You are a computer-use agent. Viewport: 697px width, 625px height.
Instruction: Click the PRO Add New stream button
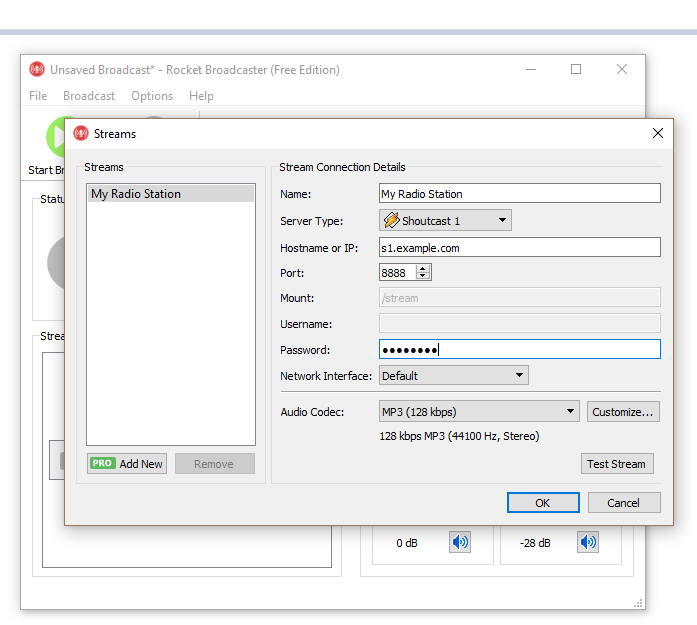click(x=127, y=464)
